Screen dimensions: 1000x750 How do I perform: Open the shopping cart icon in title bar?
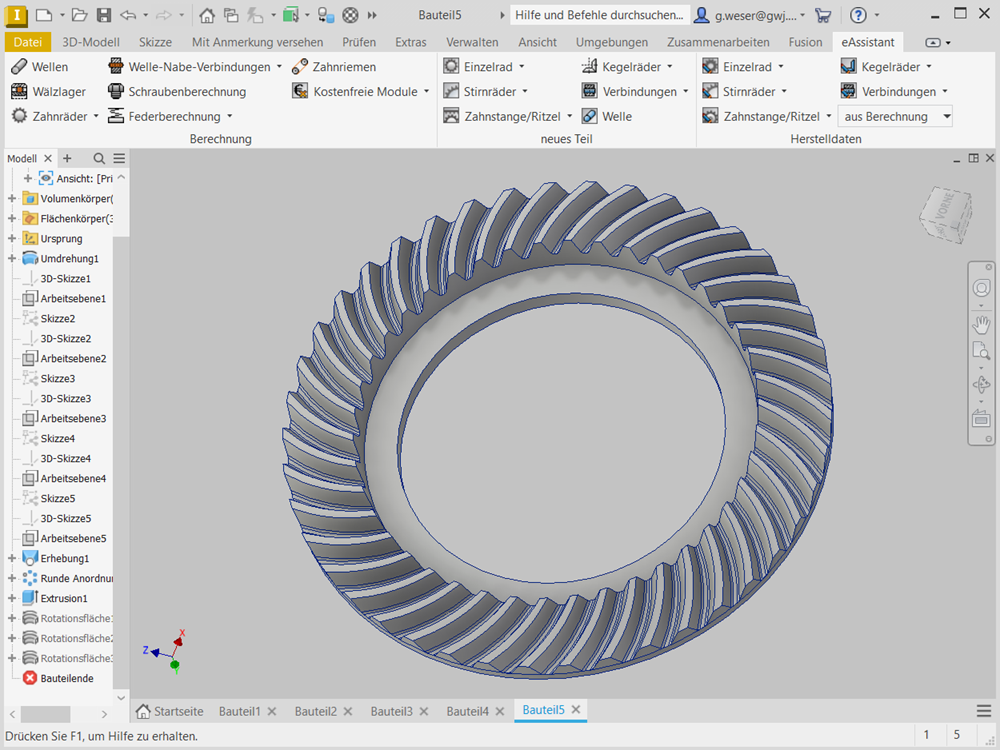823,15
